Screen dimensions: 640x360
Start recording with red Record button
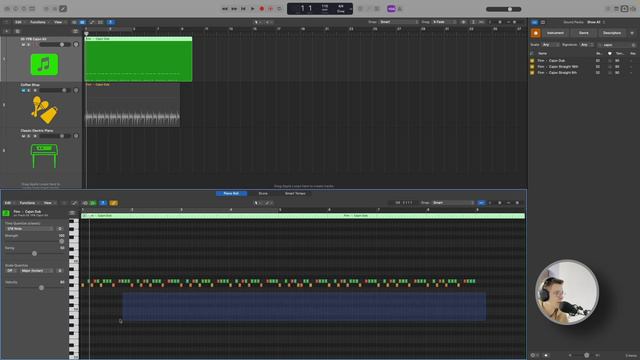(262, 9)
